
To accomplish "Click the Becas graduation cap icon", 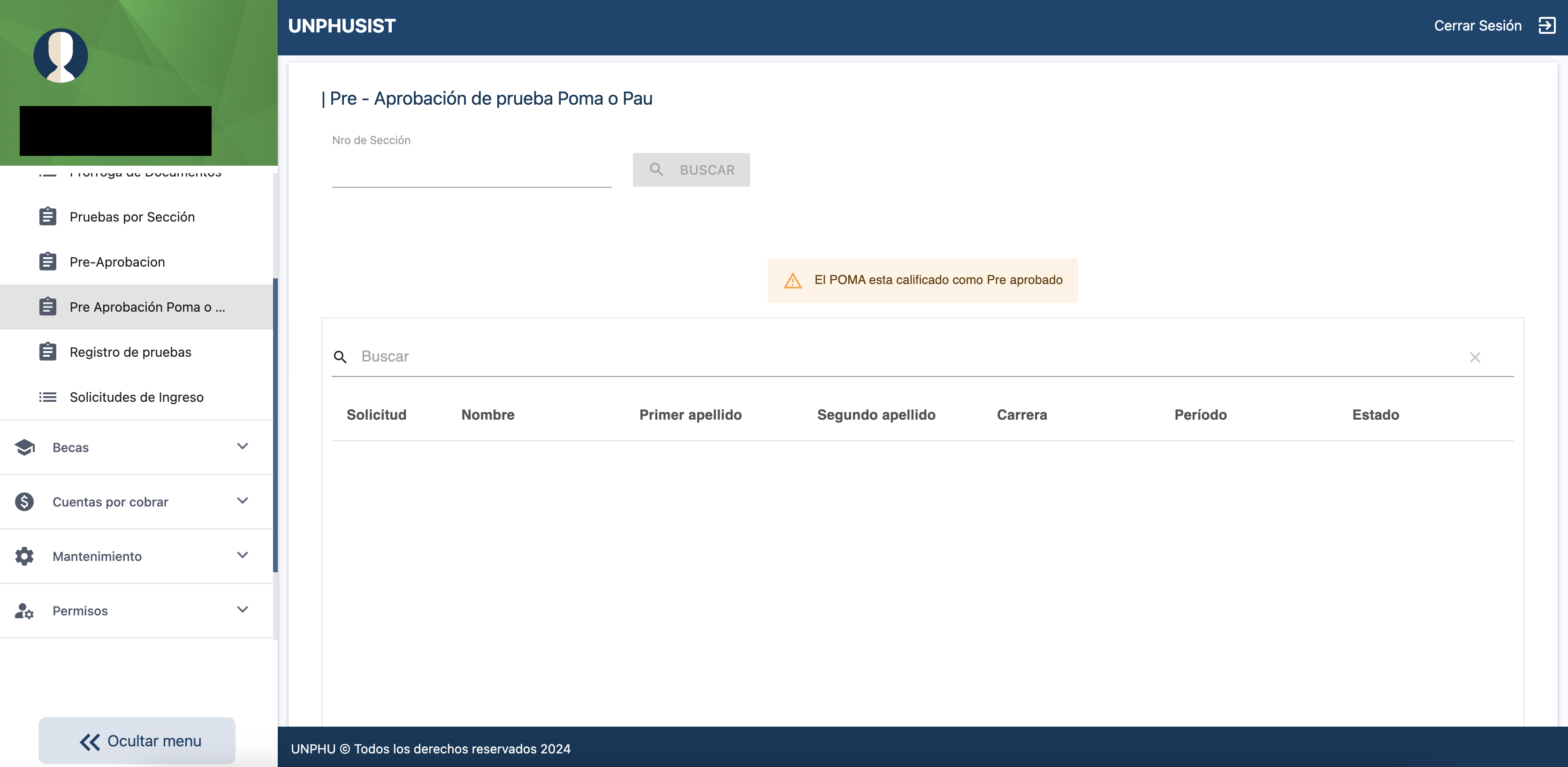I will tap(24, 447).
